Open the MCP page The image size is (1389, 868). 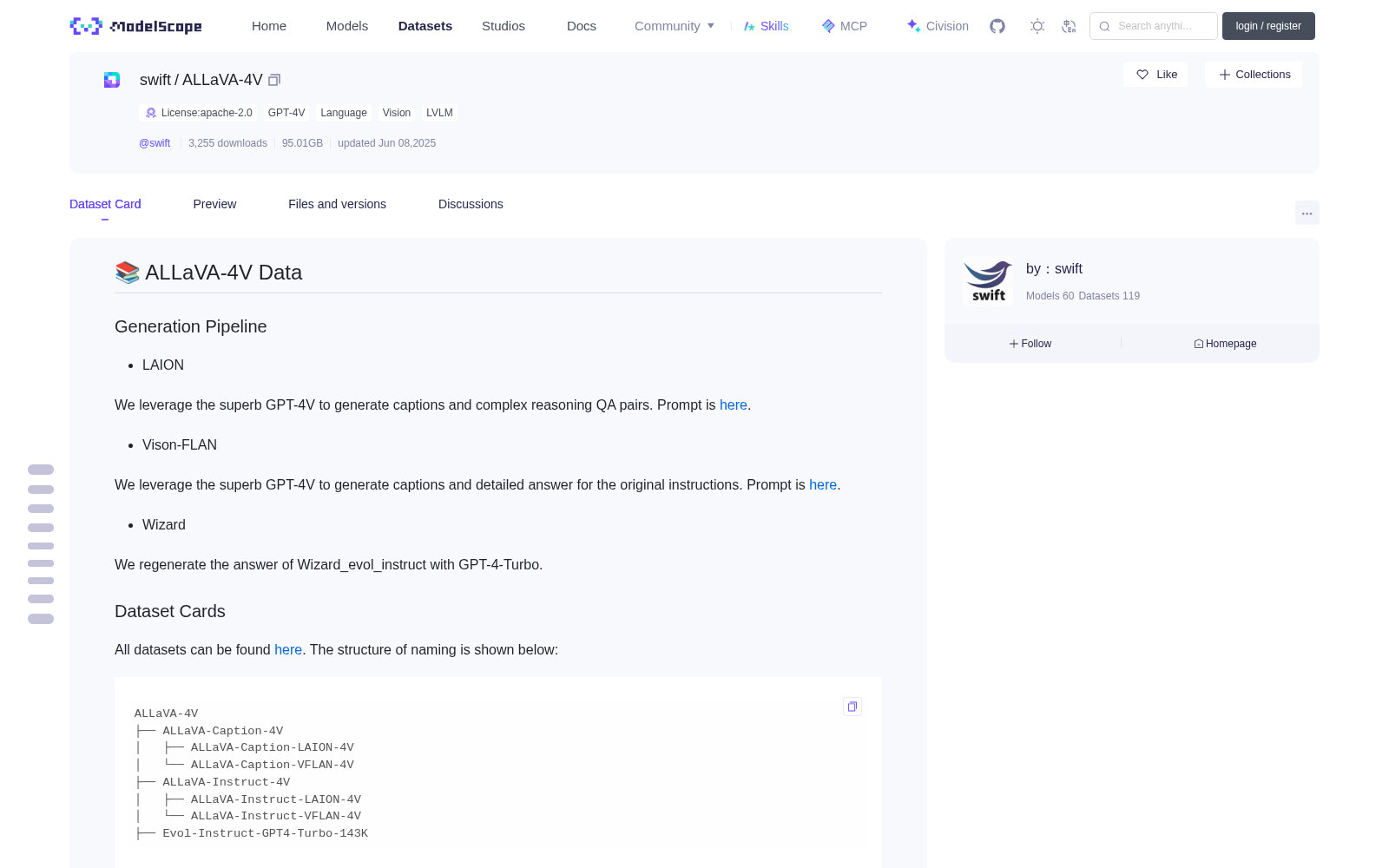[x=844, y=26]
